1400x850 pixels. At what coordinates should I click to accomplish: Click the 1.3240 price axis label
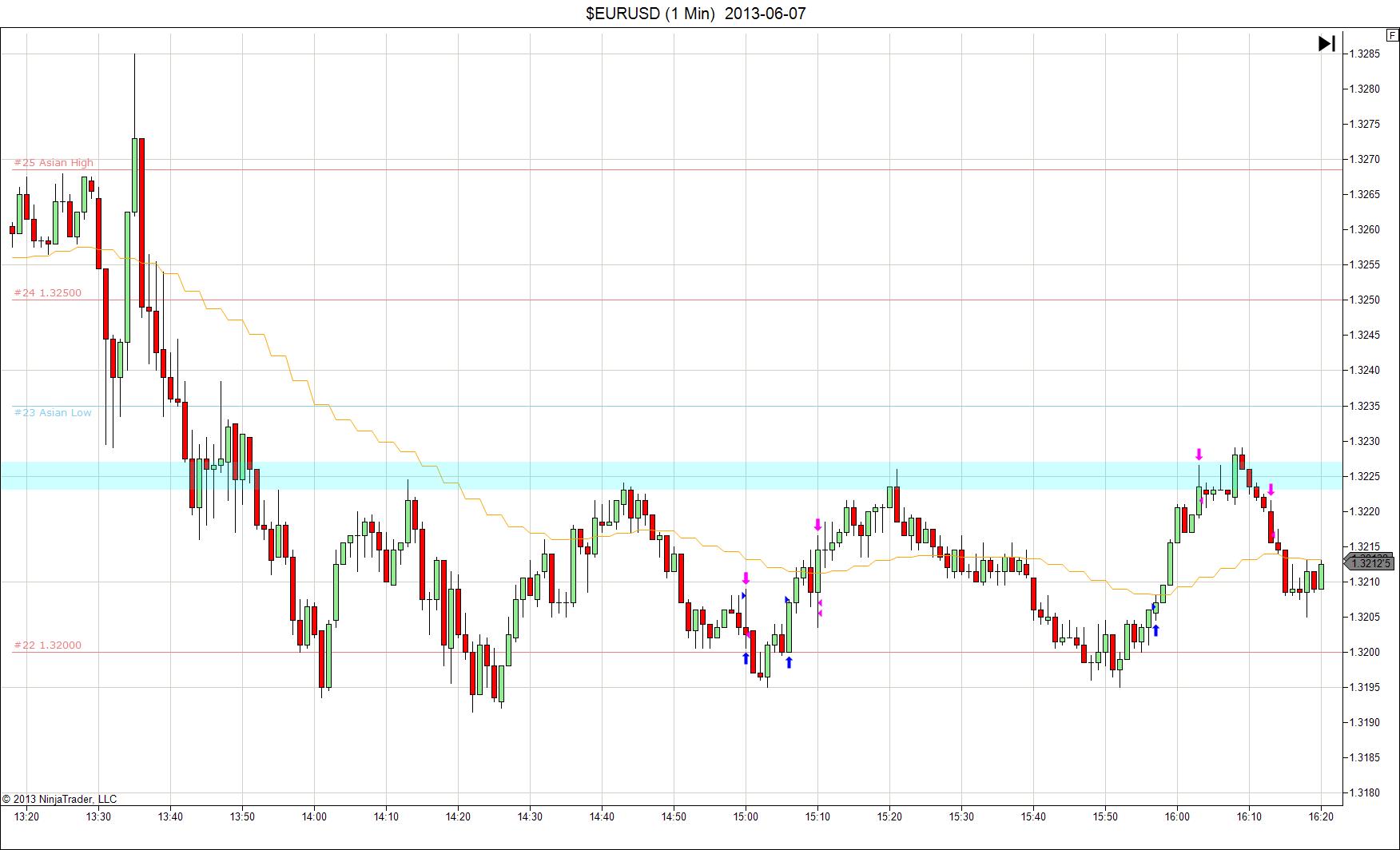pyautogui.click(x=1364, y=371)
